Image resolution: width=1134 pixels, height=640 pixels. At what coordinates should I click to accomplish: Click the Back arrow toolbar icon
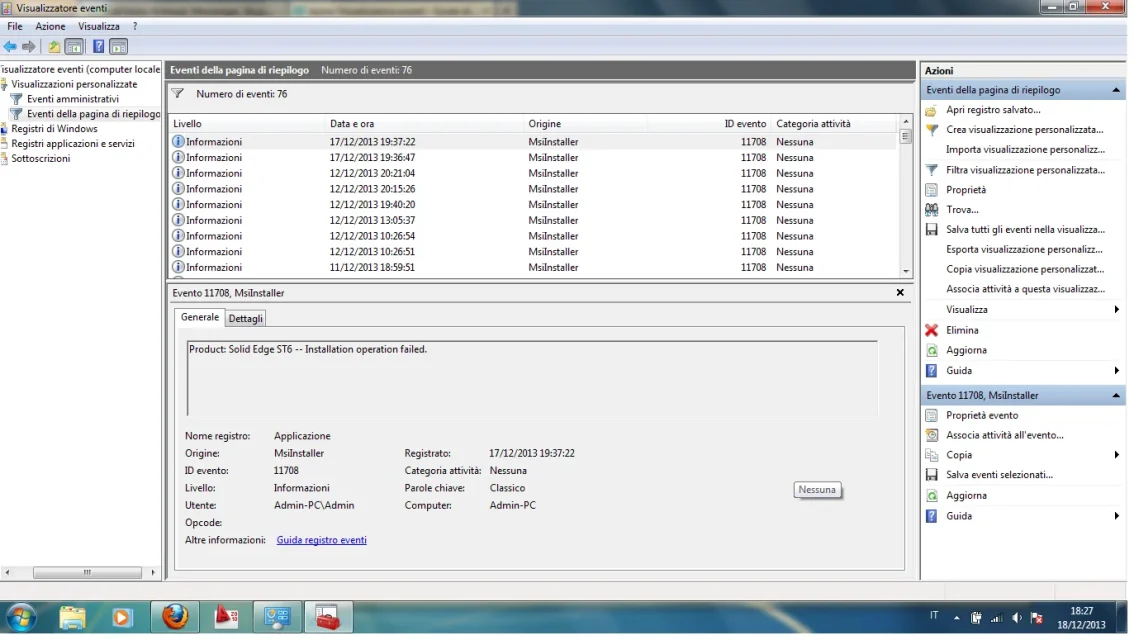point(10,47)
